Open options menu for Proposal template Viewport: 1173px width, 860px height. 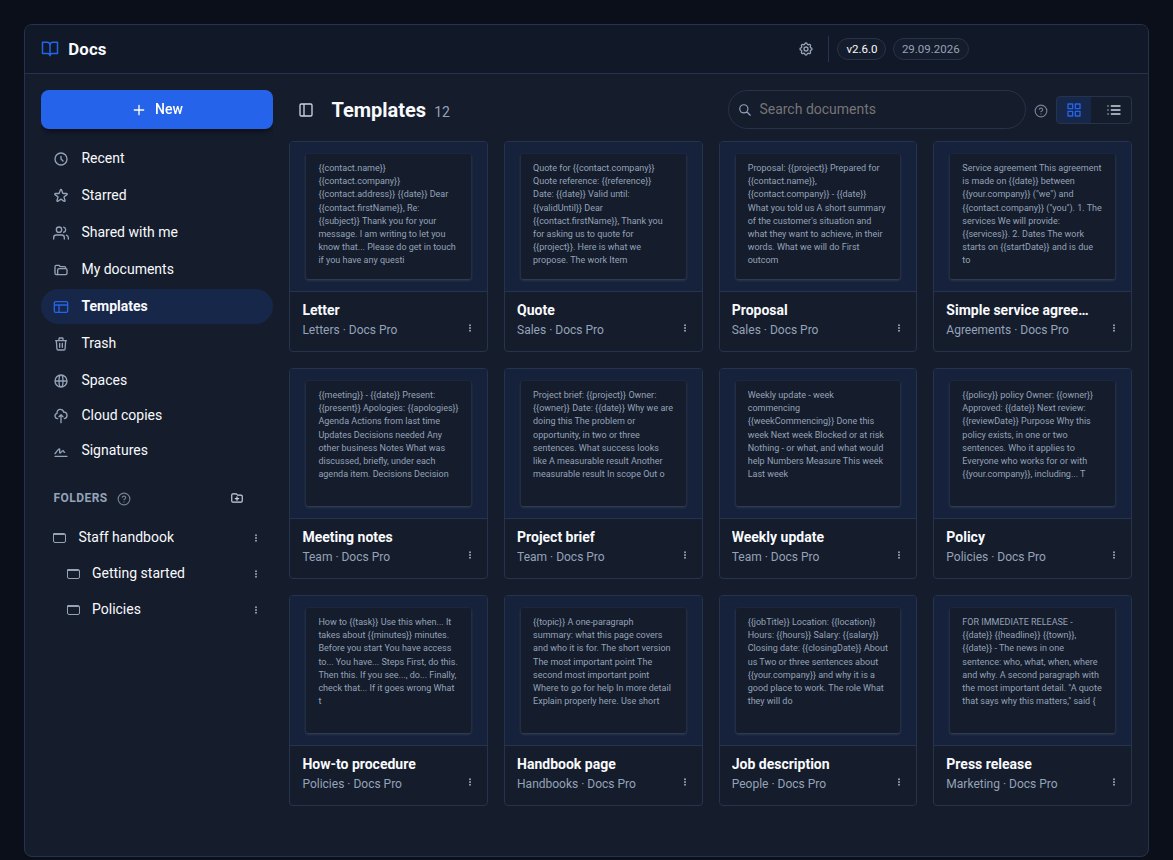coord(898,328)
